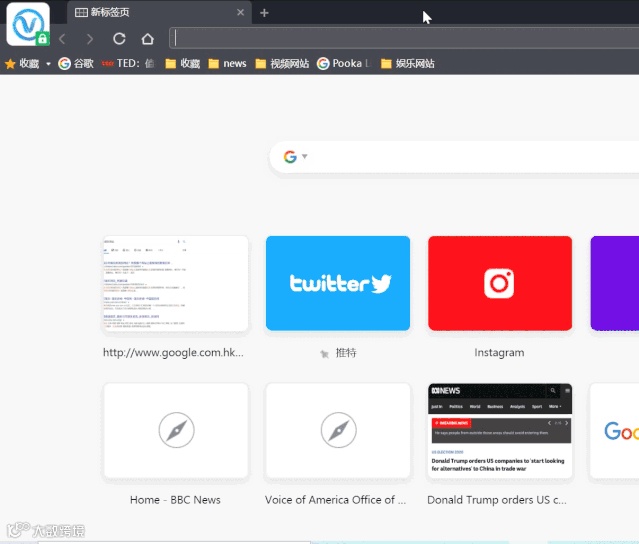Open the home page icon
Viewport: 639px width, 544px height.
coord(148,39)
